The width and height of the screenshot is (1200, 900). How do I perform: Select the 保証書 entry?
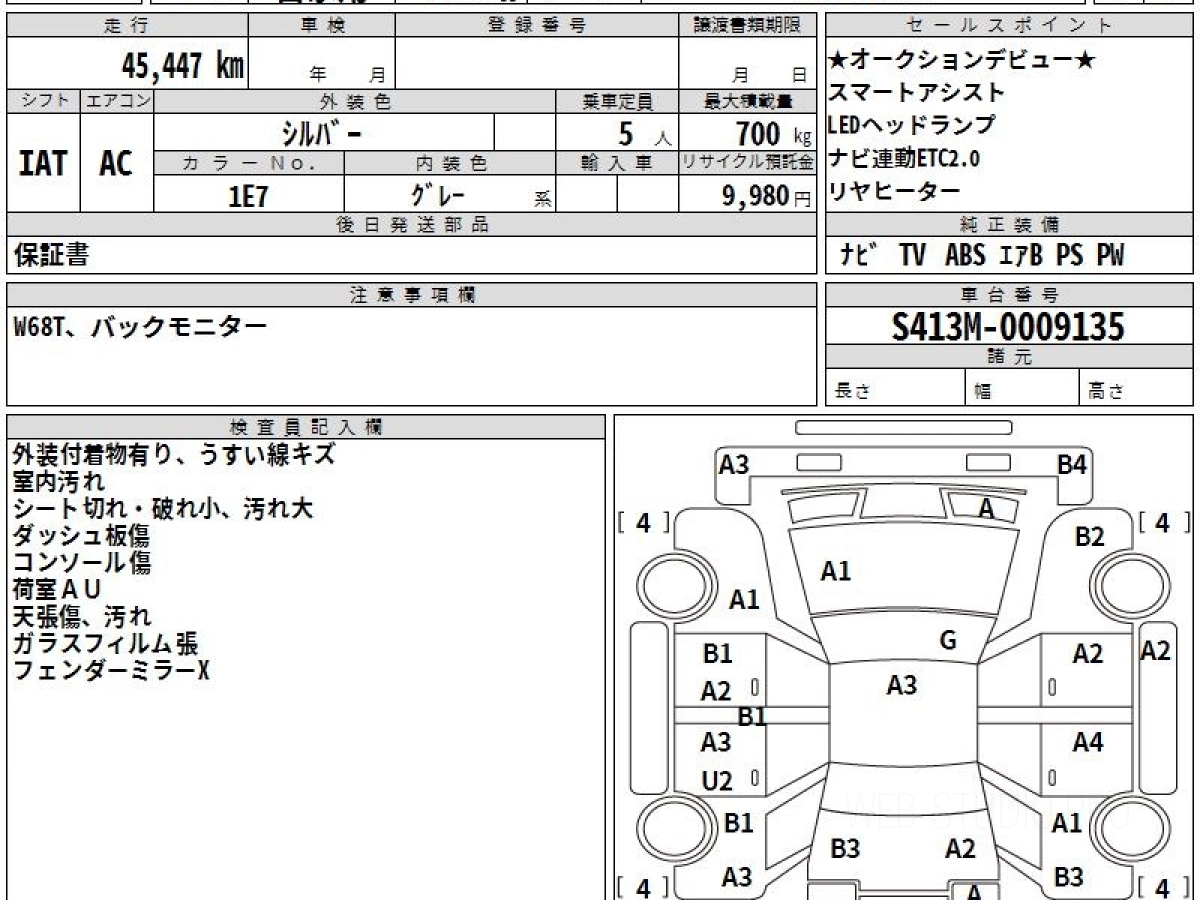(51, 255)
